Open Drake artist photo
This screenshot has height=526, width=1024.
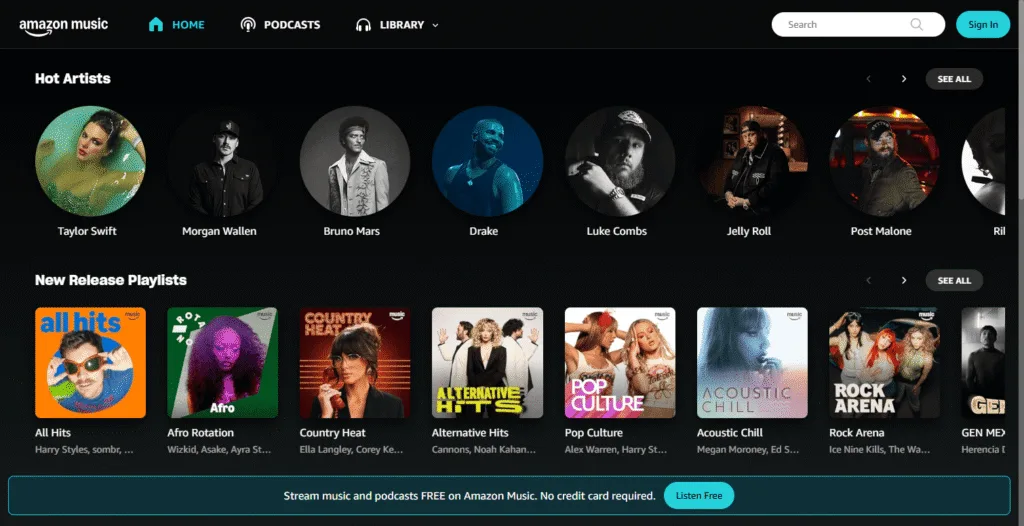pos(487,161)
